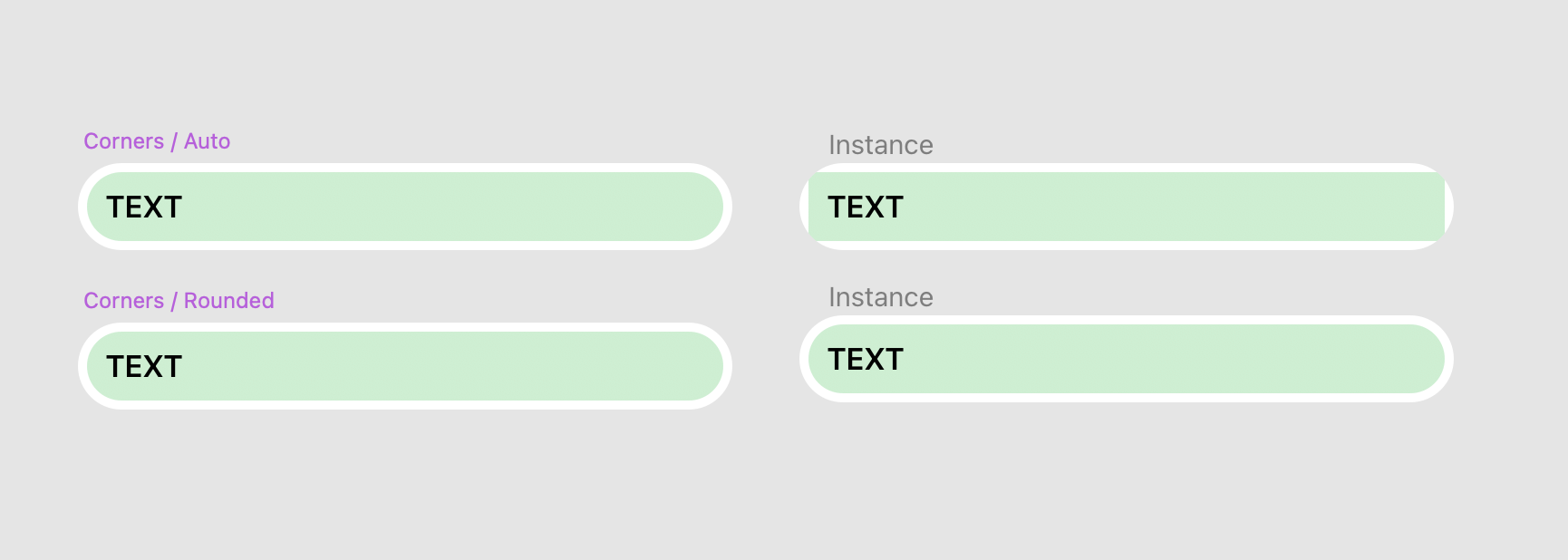Click TEXT inside the Corners / Auto component
1568x560 pixels.
[x=144, y=207]
